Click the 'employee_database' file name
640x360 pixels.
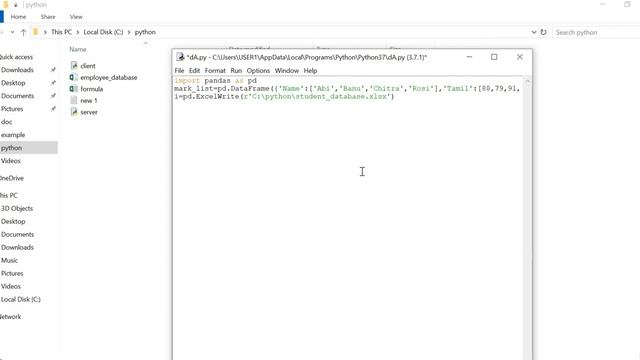coord(109,77)
